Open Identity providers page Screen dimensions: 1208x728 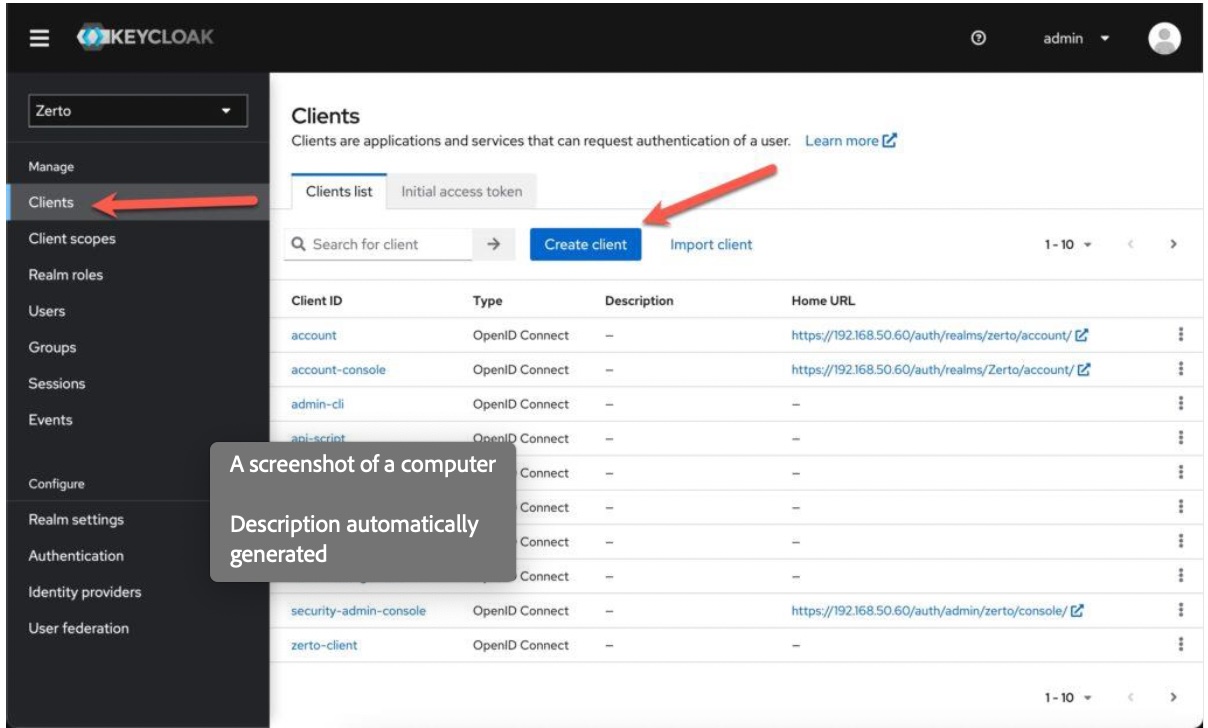pyautogui.click(x=85, y=592)
